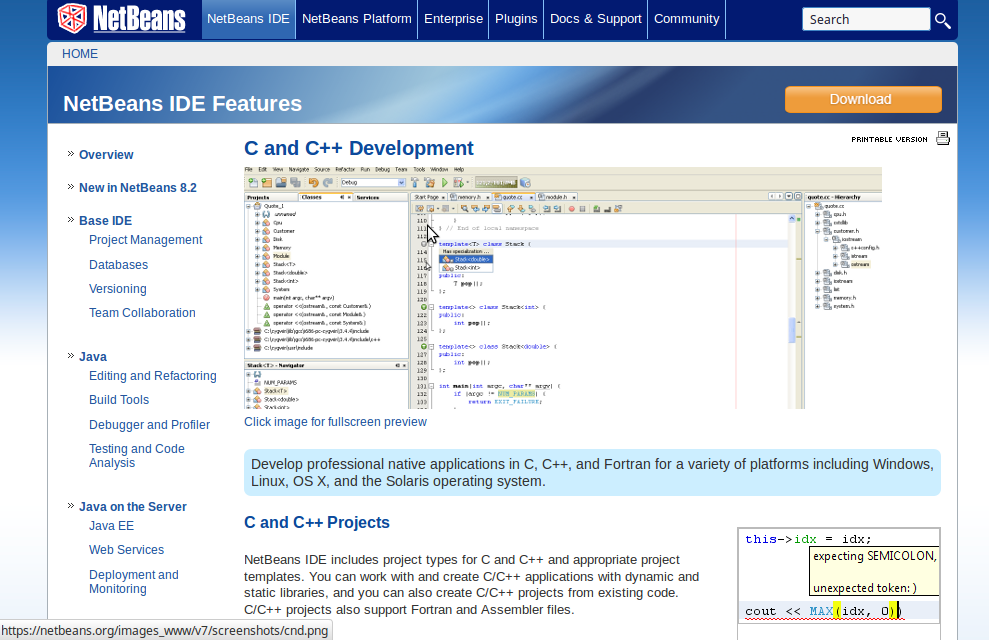This screenshot has height=640, width=990.
Task: Open the Java EE sidebar link
Action: pos(112,526)
